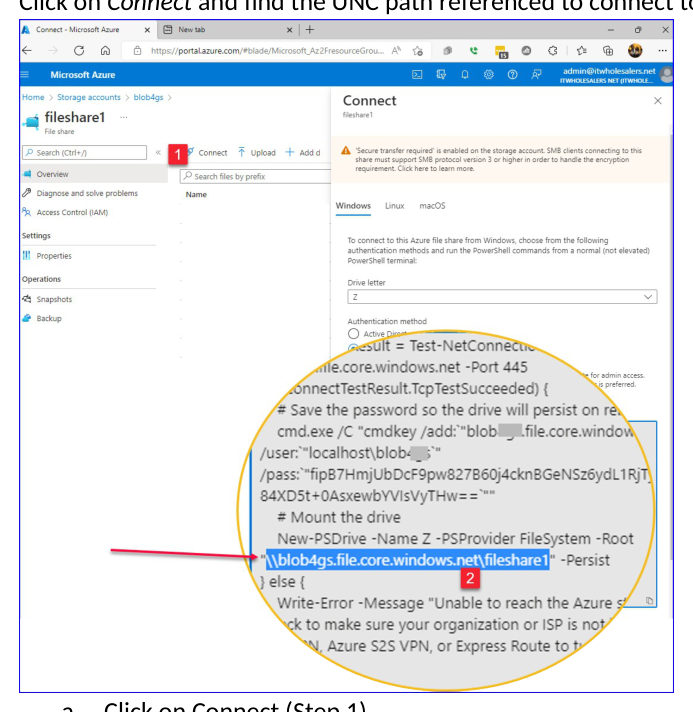Image resolution: width=693 pixels, height=712 pixels.
Task: Click the Search (Ctrl+/) sidebar field
Action: tap(84, 153)
